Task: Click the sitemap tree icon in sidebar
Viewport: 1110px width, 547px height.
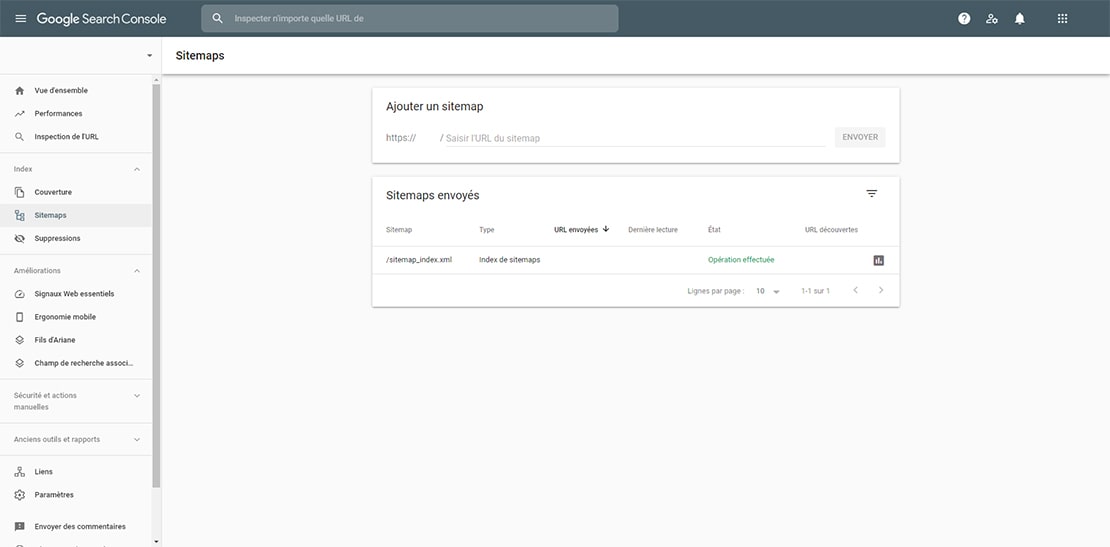Action: [x=20, y=215]
